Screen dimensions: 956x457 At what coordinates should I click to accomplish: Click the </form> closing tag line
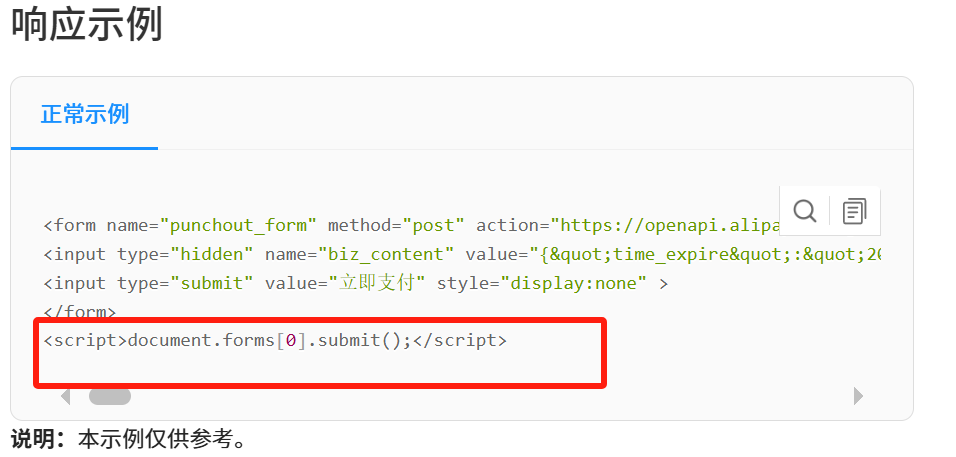point(79,312)
